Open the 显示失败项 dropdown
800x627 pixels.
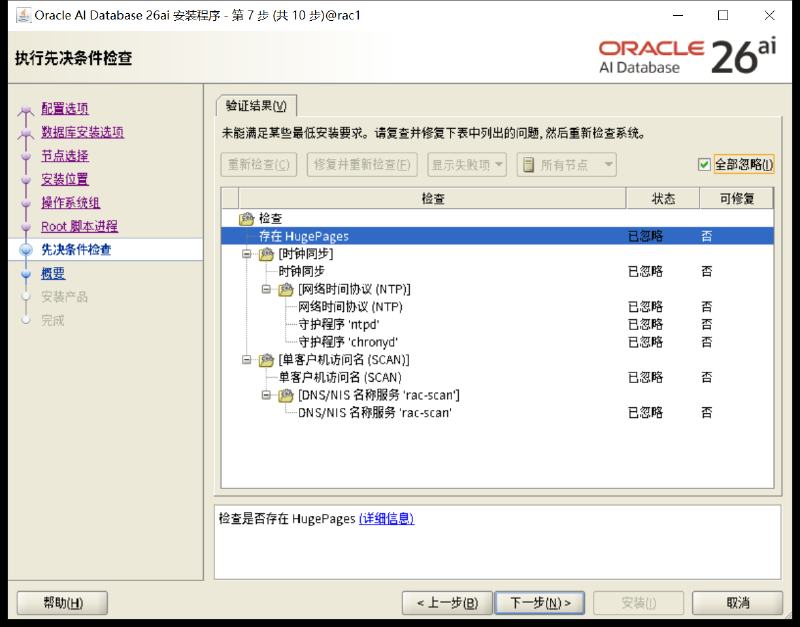click(467, 165)
